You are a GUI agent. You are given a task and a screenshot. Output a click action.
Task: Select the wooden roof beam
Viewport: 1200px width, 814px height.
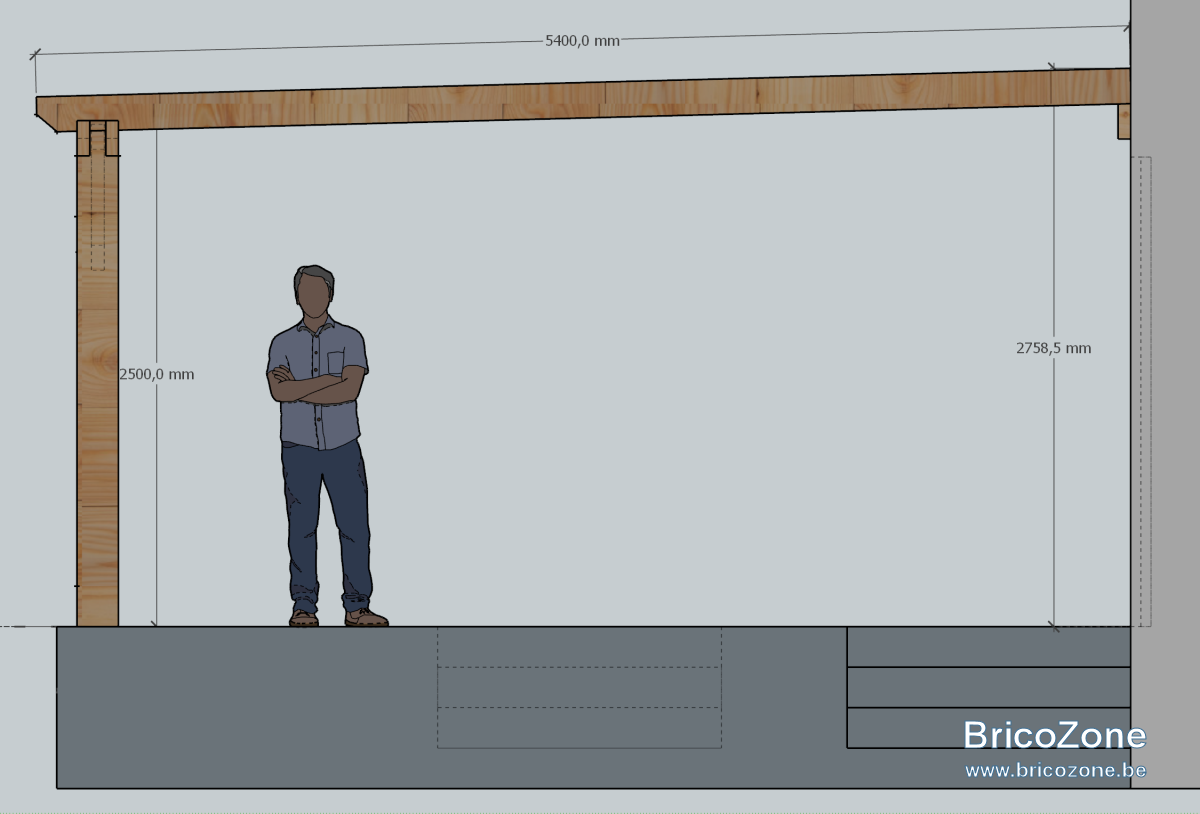coord(584,98)
